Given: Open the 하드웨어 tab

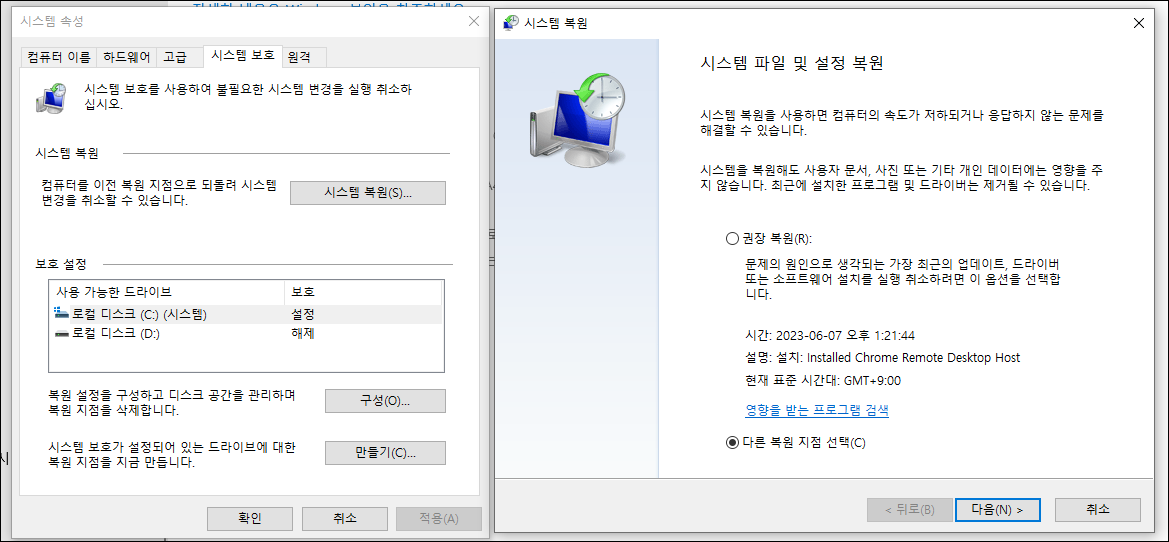Looking at the screenshot, I should click(x=127, y=57).
